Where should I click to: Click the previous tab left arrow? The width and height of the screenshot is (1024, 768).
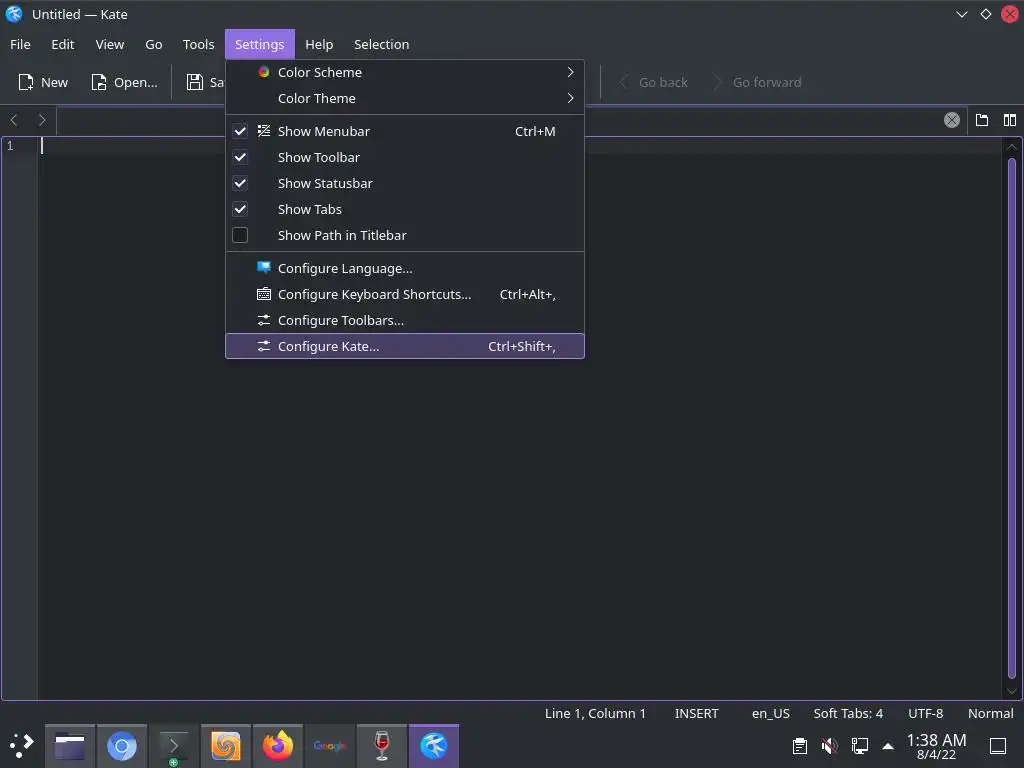pyautogui.click(x=14, y=120)
